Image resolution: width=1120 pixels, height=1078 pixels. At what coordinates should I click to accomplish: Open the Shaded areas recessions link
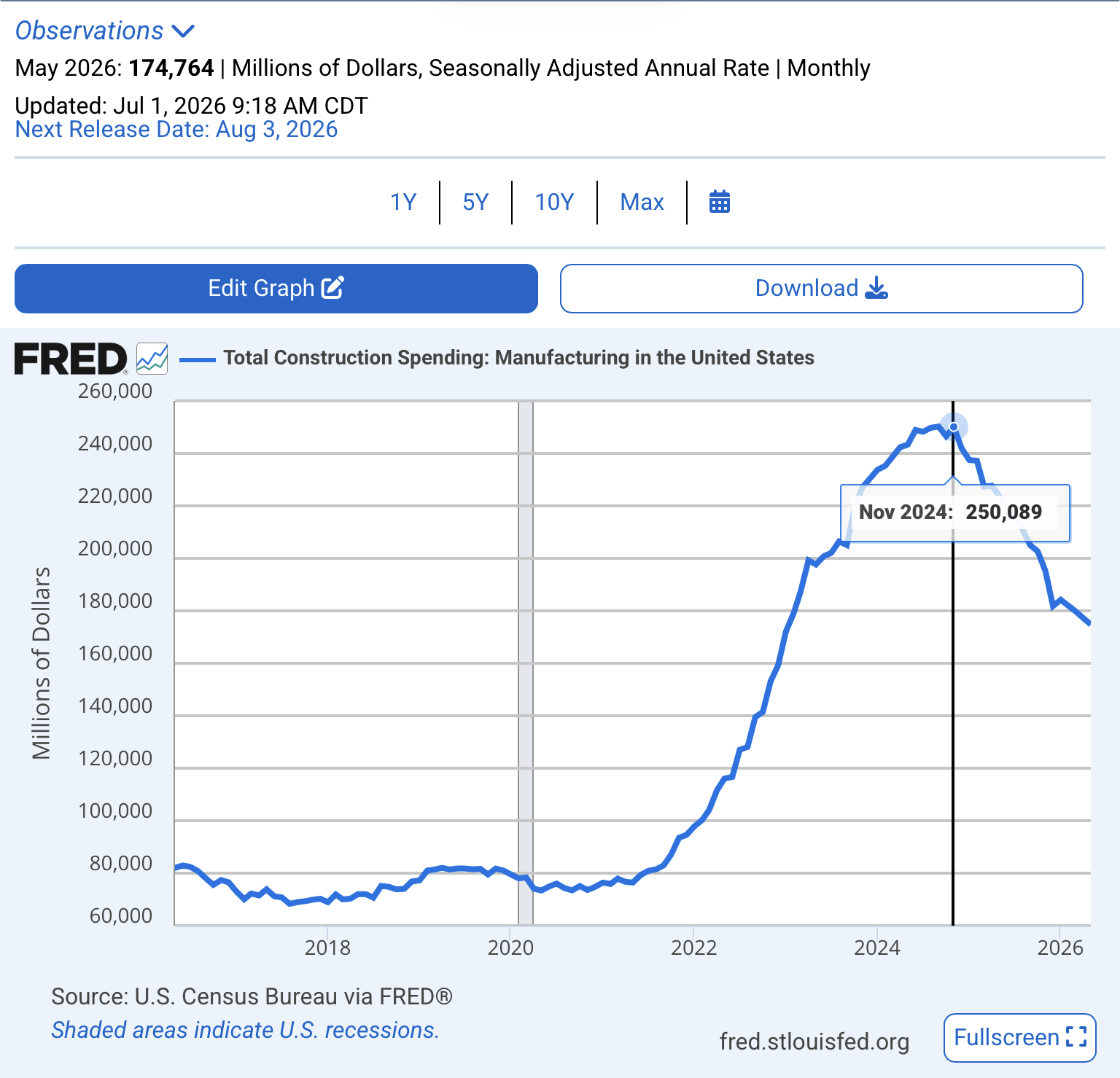coord(245,1030)
